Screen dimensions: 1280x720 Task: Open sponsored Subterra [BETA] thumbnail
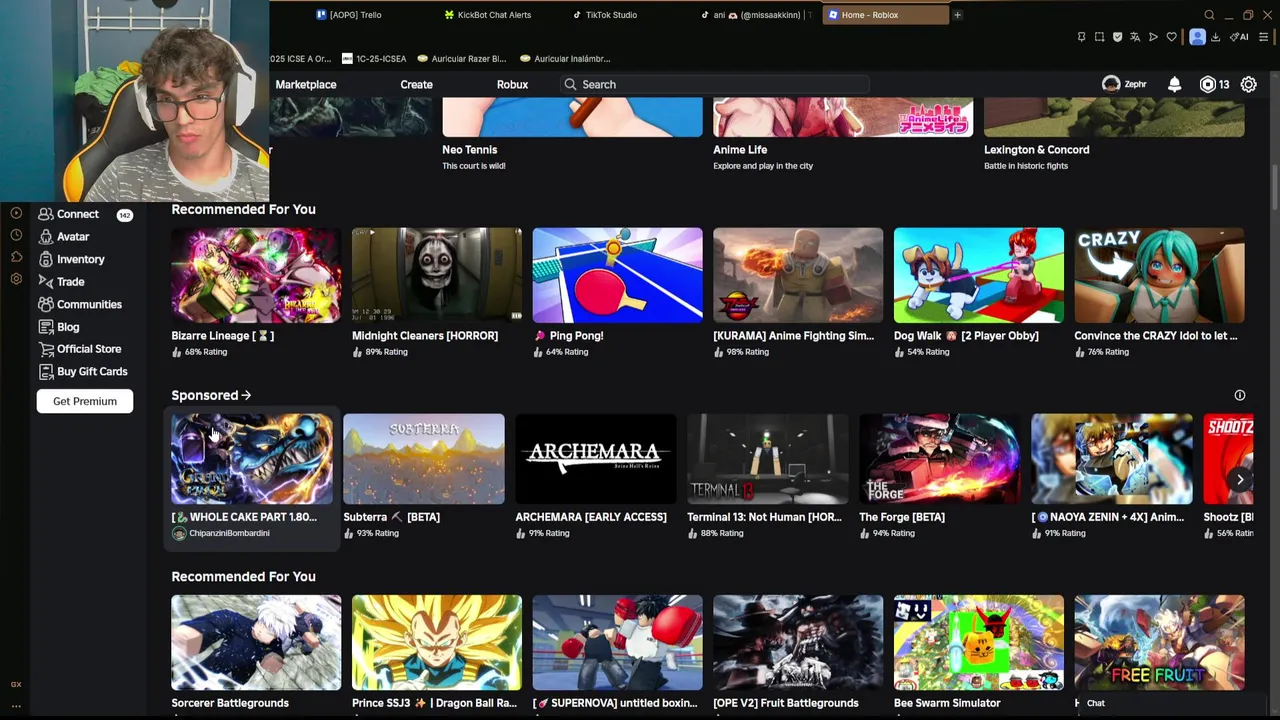[424, 459]
